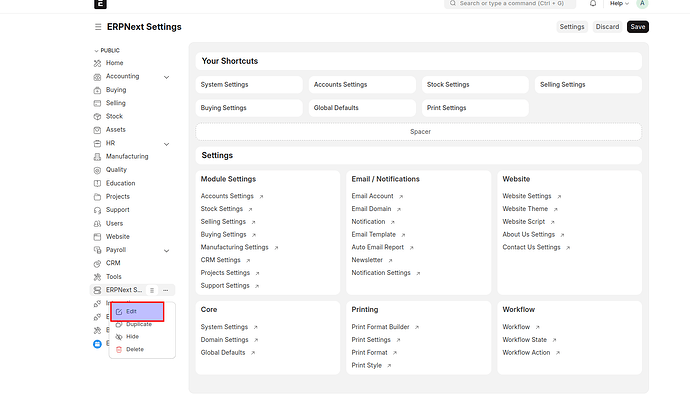Toggle the sidebar hamburger menu icon
The image size is (690, 401).
tap(98, 27)
